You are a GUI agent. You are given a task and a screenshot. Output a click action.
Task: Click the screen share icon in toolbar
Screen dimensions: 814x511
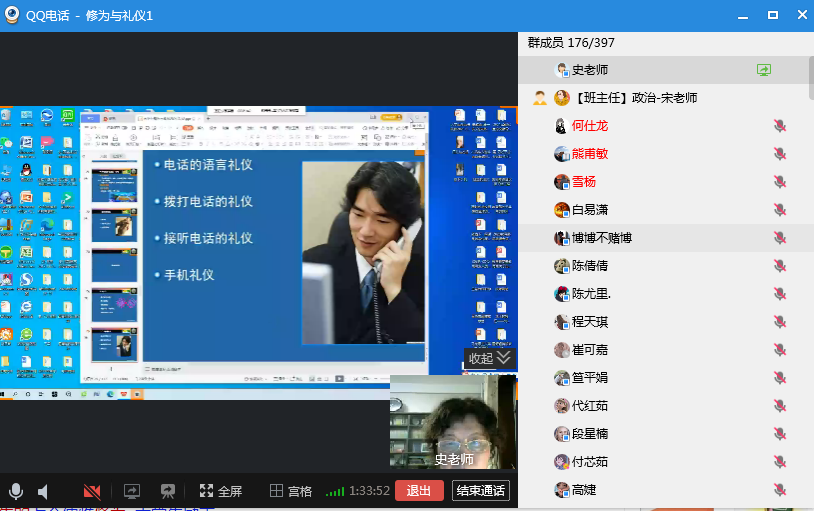[x=131, y=491]
